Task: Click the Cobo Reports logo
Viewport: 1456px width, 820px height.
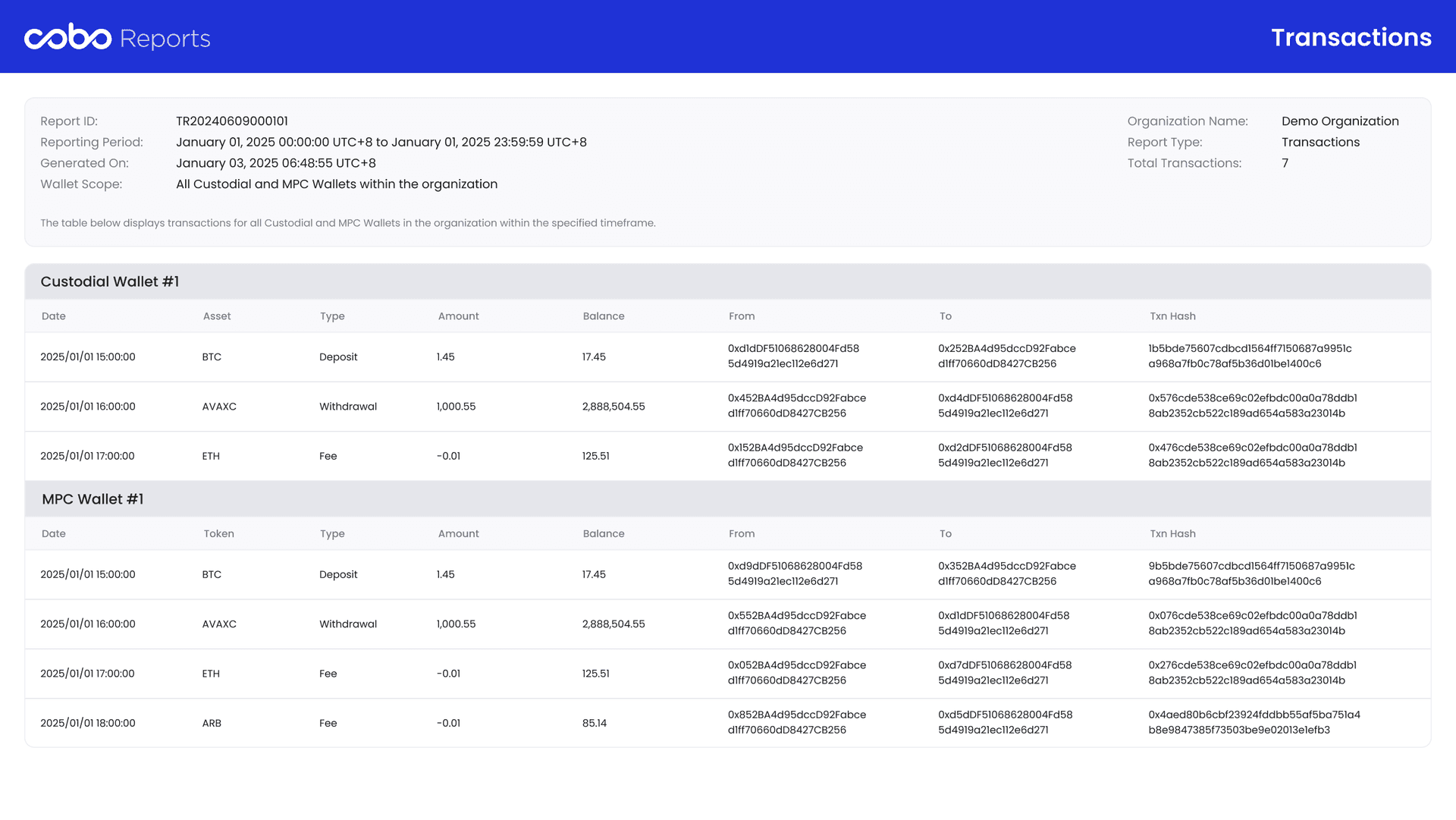Action: (x=118, y=37)
